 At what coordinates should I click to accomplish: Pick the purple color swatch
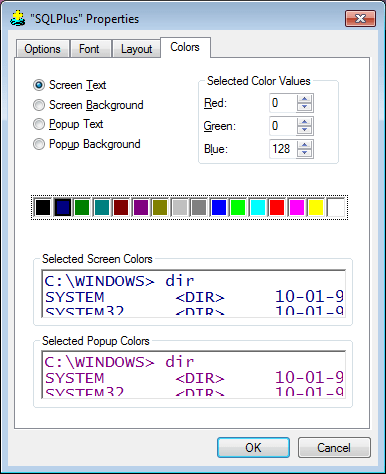(141, 207)
